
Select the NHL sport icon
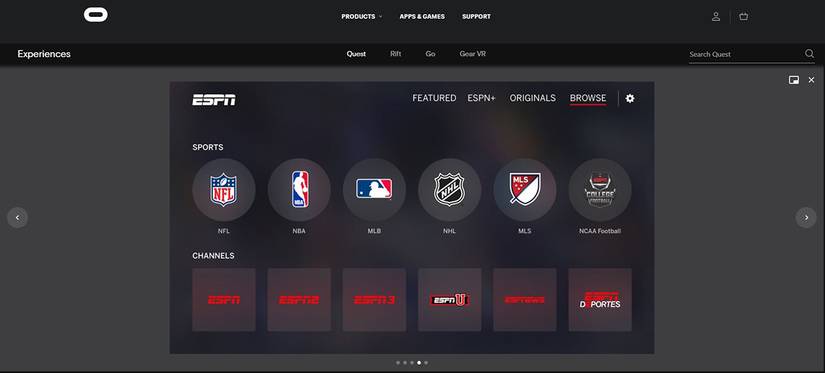[x=449, y=190]
